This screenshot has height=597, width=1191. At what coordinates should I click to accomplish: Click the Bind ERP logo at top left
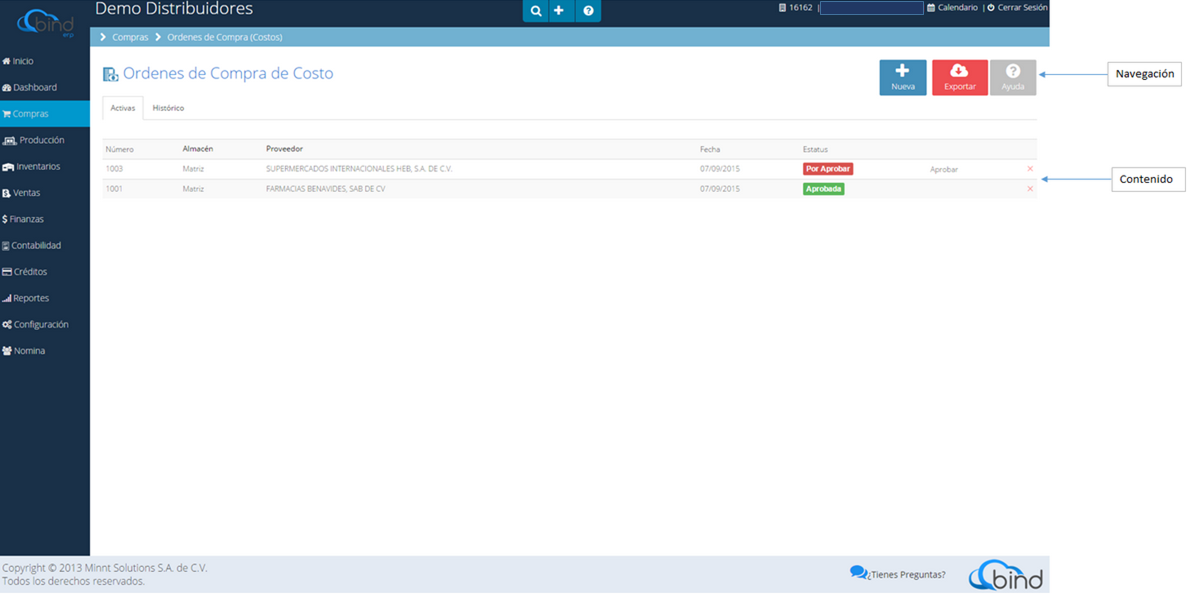click(x=46, y=23)
